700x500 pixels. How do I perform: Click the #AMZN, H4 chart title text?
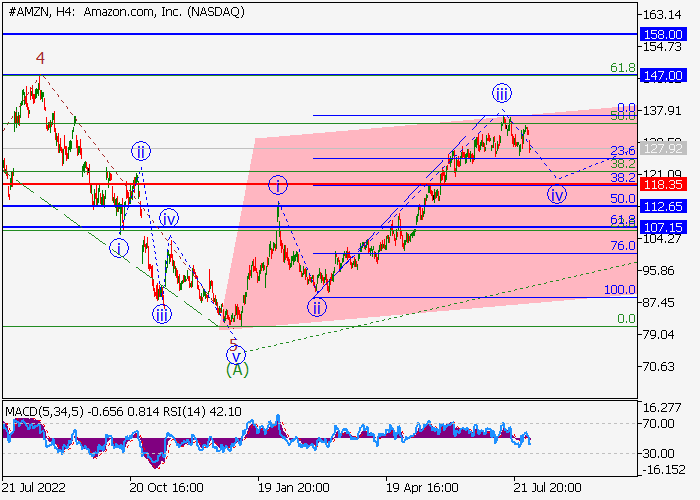126,12
